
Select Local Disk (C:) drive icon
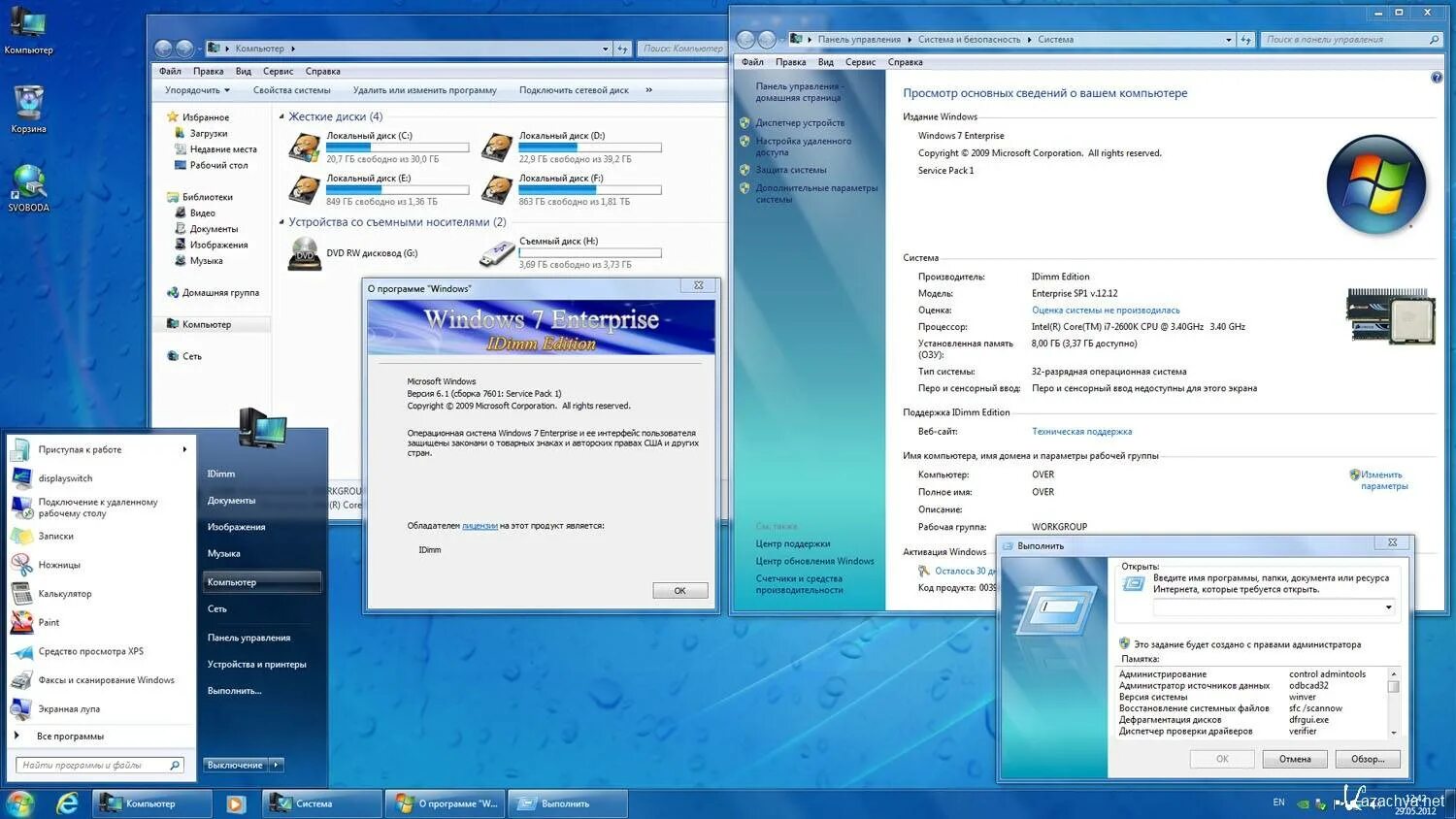point(304,147)
